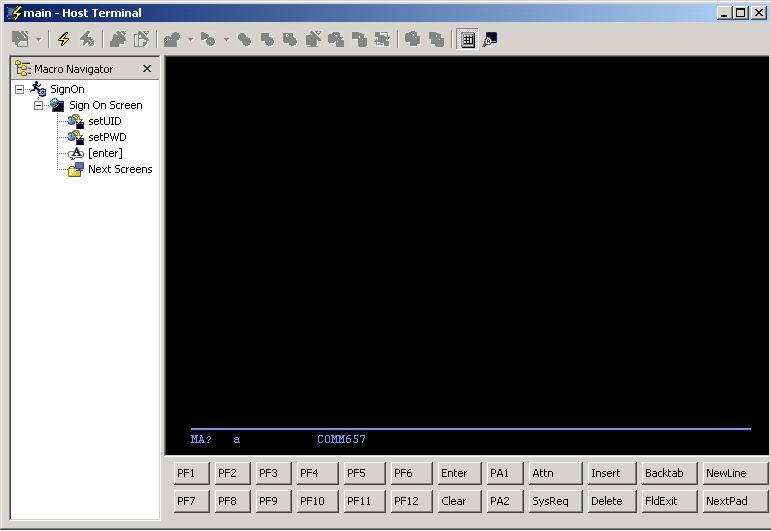The height and width of the screenshot is (531, 771).
Task: Hit the NextPad keypad button
Action: (733, 501)
